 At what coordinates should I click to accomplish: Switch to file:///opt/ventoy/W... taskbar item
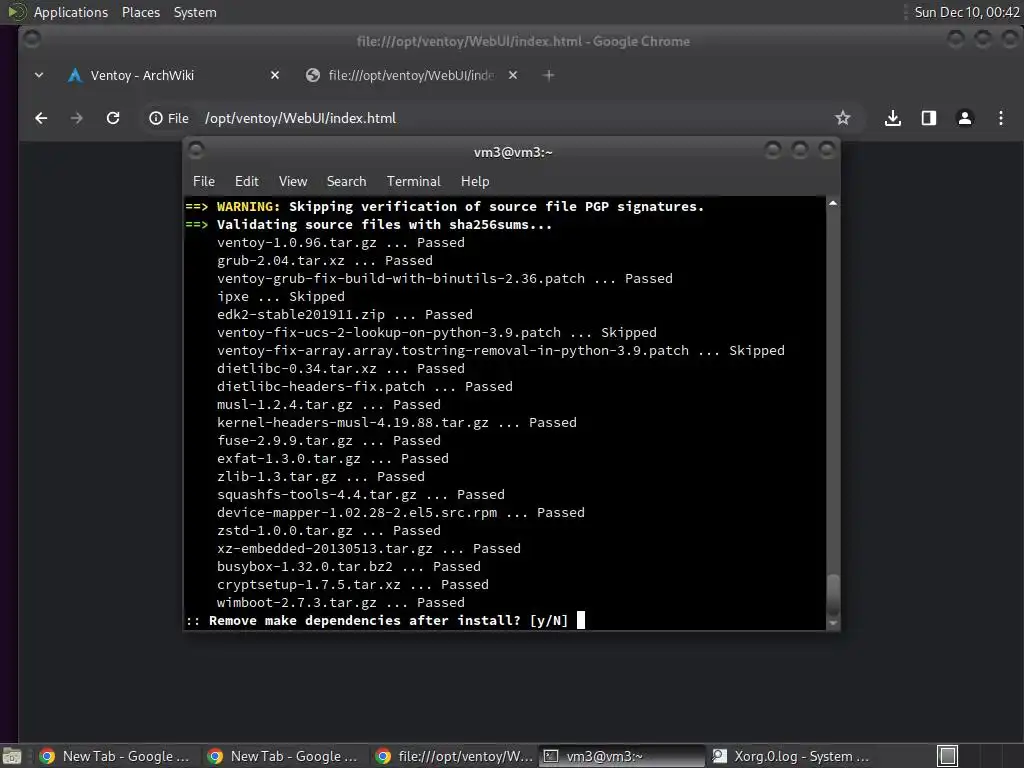[455, 756]
